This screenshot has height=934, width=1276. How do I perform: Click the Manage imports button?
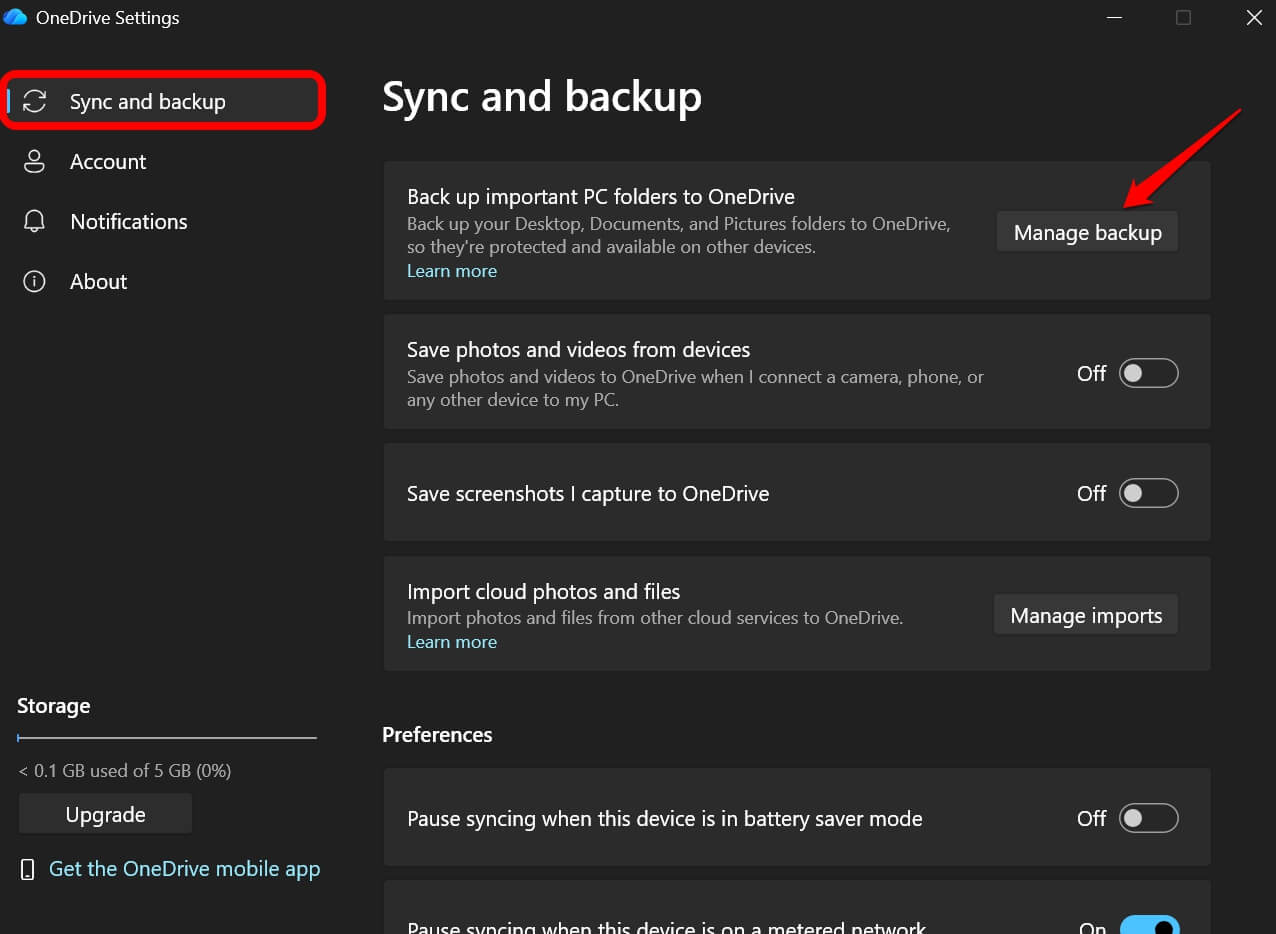coord(1086,615)
